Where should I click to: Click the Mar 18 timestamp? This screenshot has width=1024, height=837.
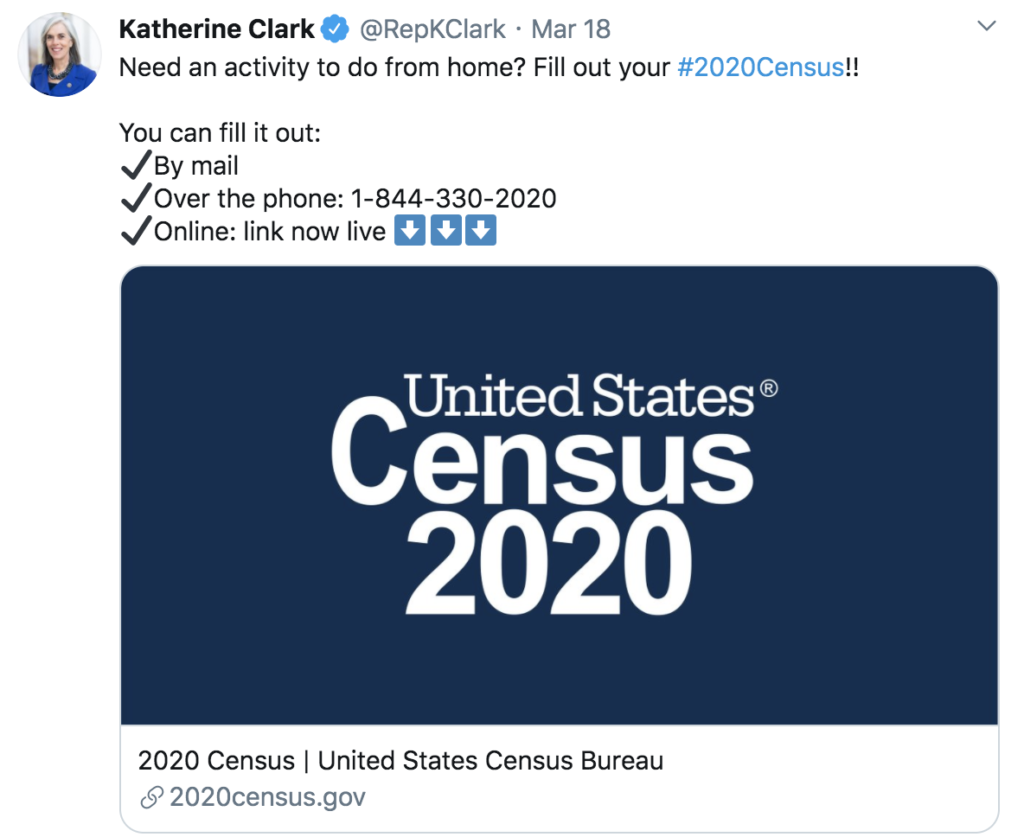571,30
